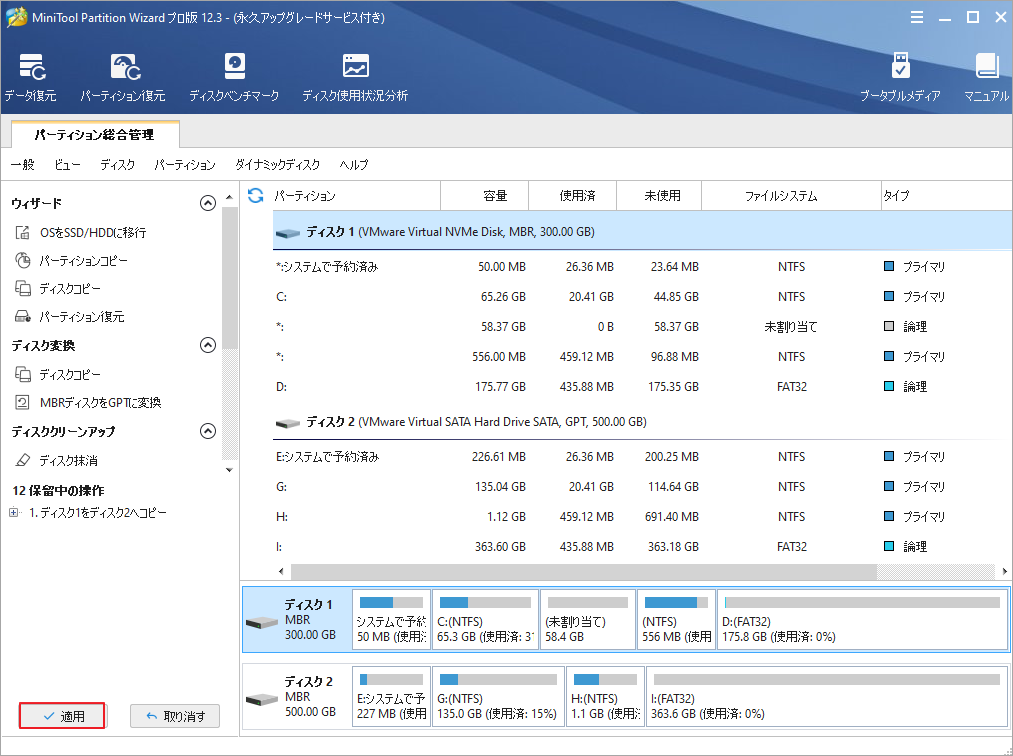Collapse the ディスク変換 section
Viewport: 1013px width, 756px height.
click(208, 345)
